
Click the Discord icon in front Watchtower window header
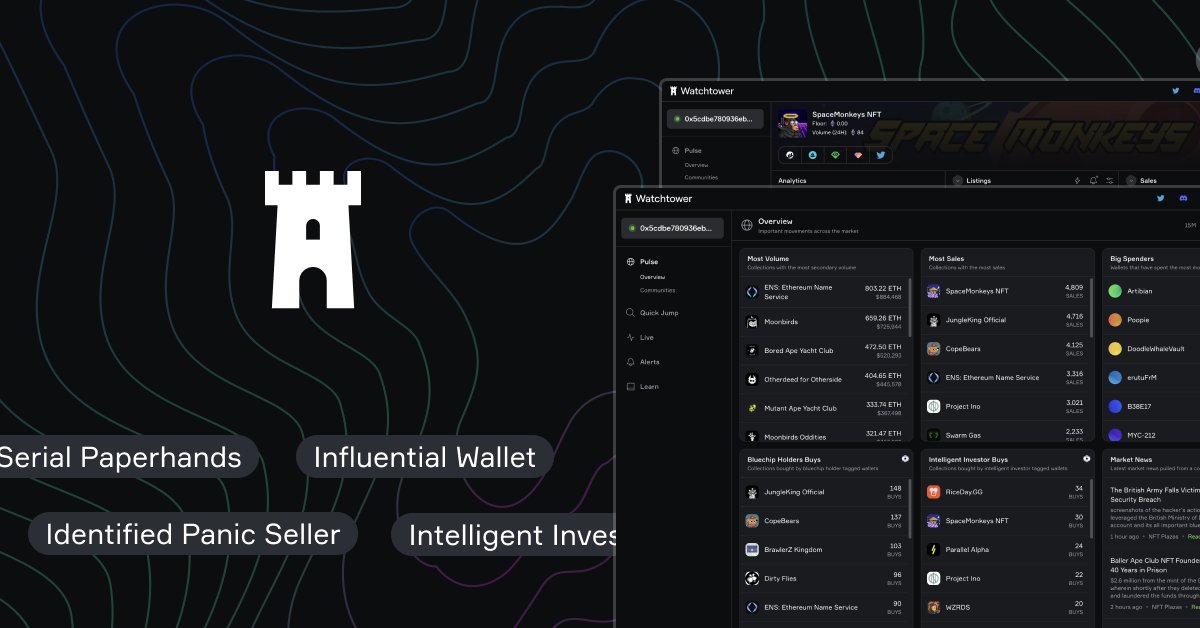click(1185, 198)
